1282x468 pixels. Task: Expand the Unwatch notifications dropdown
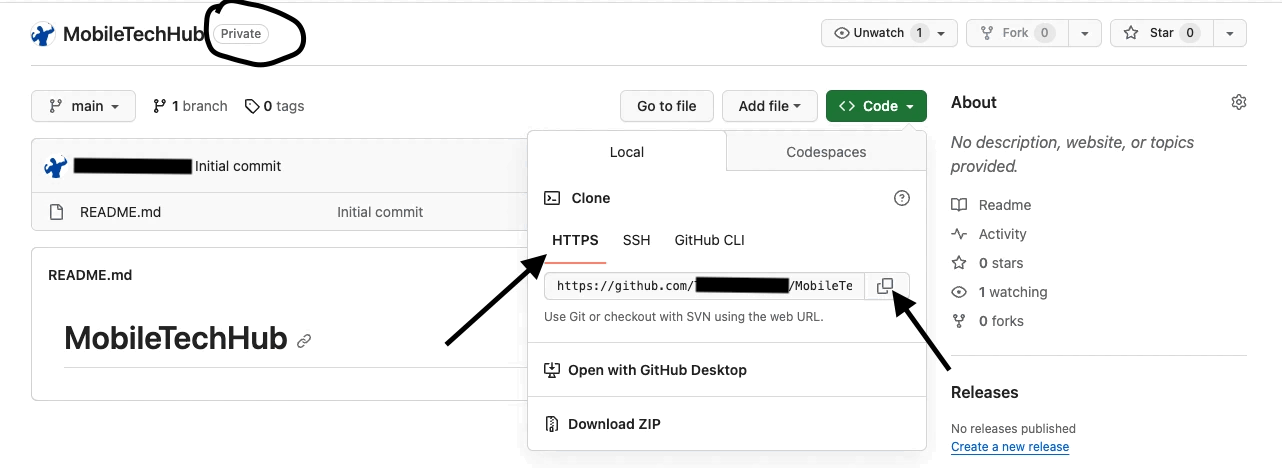[890, 33]
